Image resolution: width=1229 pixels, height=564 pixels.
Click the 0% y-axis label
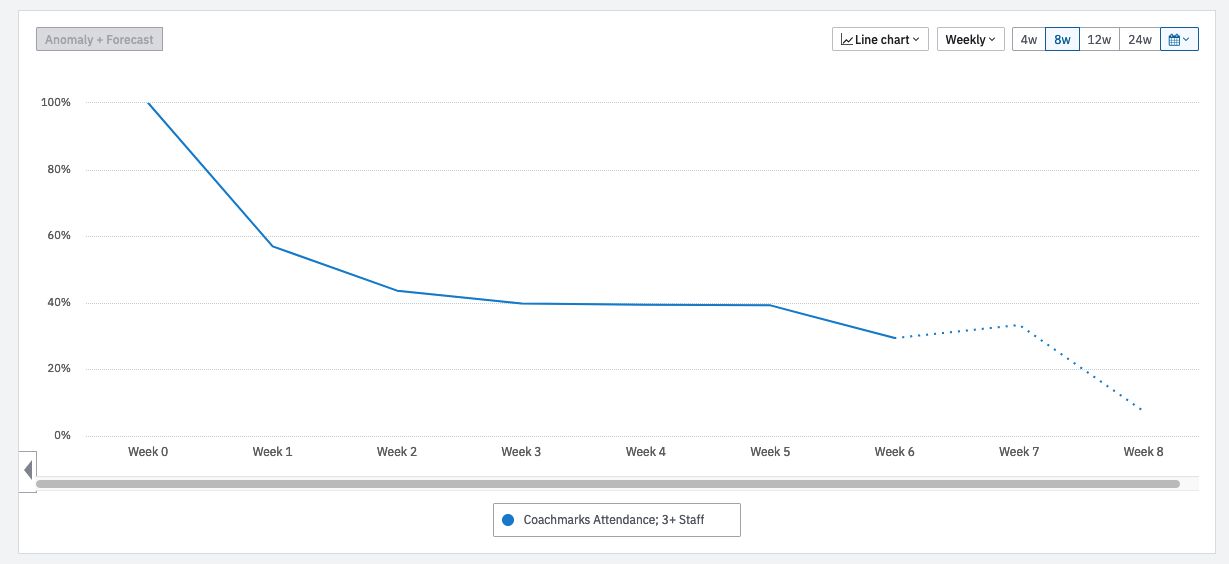(62, 436)
